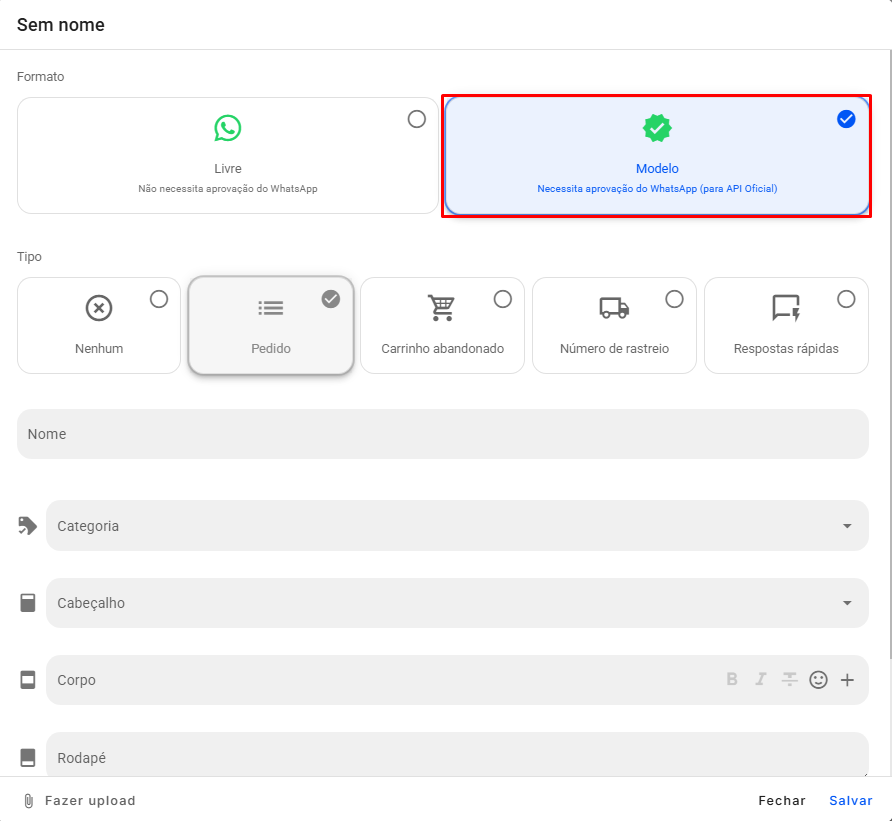Click the Pedido list icon
The height and width of the screenshot is (821, 892).
click(x=271, y=308)
